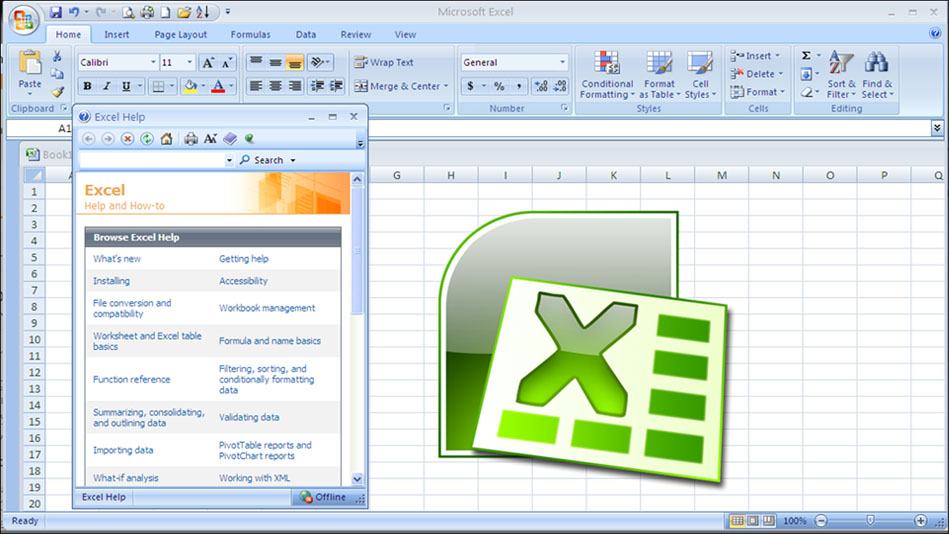Decrease indent in Alignment group
Screen dimensions: 950x534
coord(316,86)
